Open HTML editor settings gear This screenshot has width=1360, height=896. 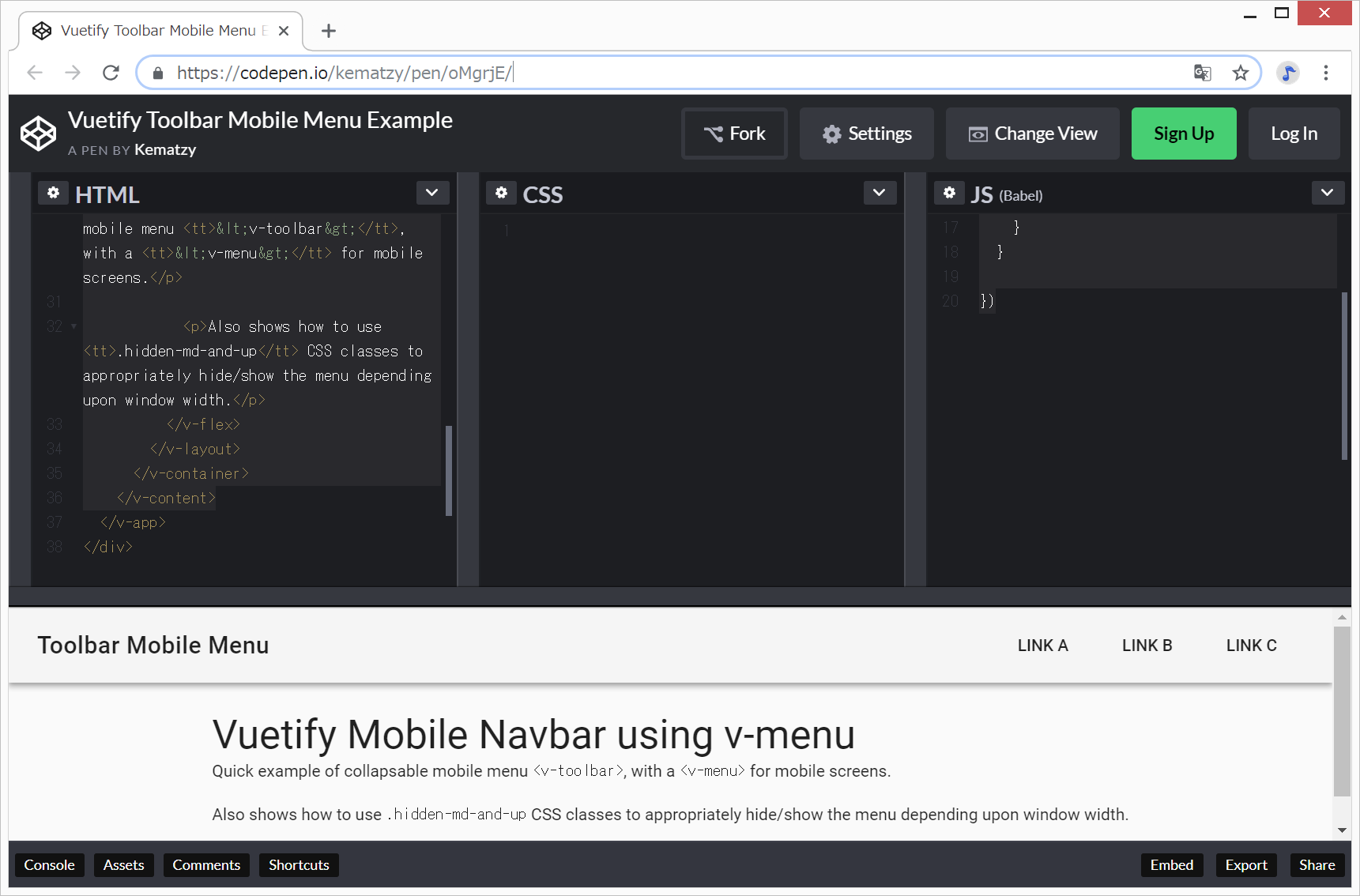pyautogui.click(x=53, y=193)
